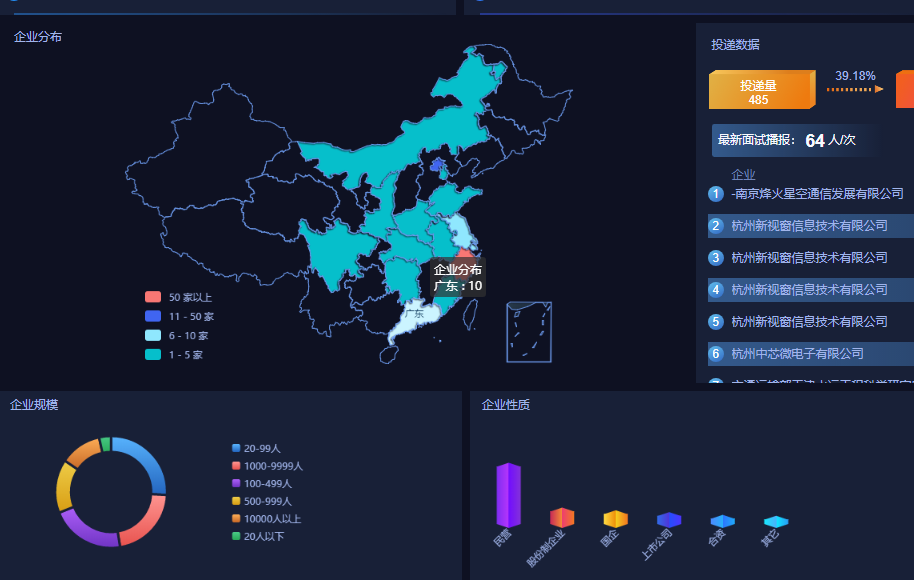Image resolution: width=914 pixels, height=580 pixels.
Task: Click the number 5 rank badge
Action: click(x=716, y=322)
